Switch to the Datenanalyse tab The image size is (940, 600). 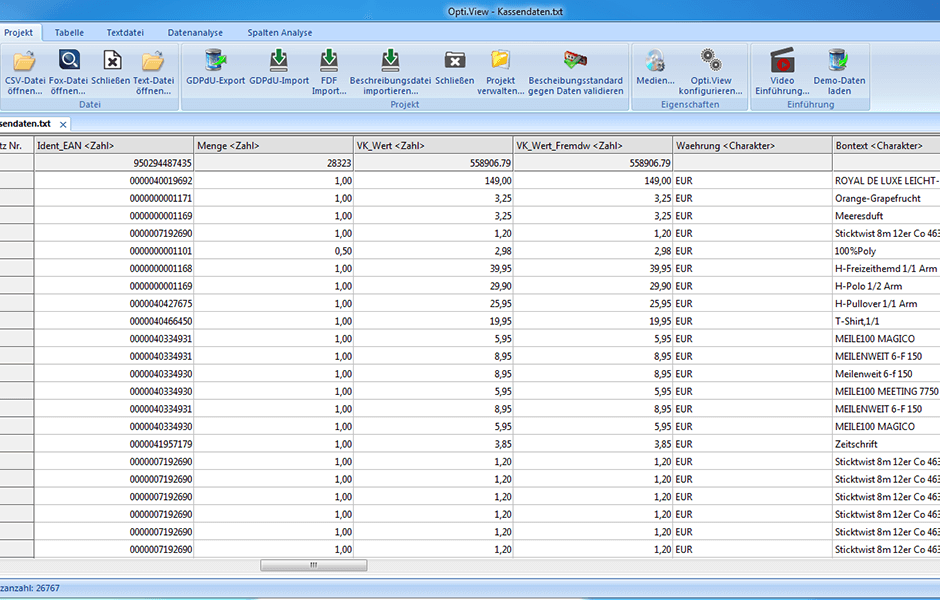(195, 33)
